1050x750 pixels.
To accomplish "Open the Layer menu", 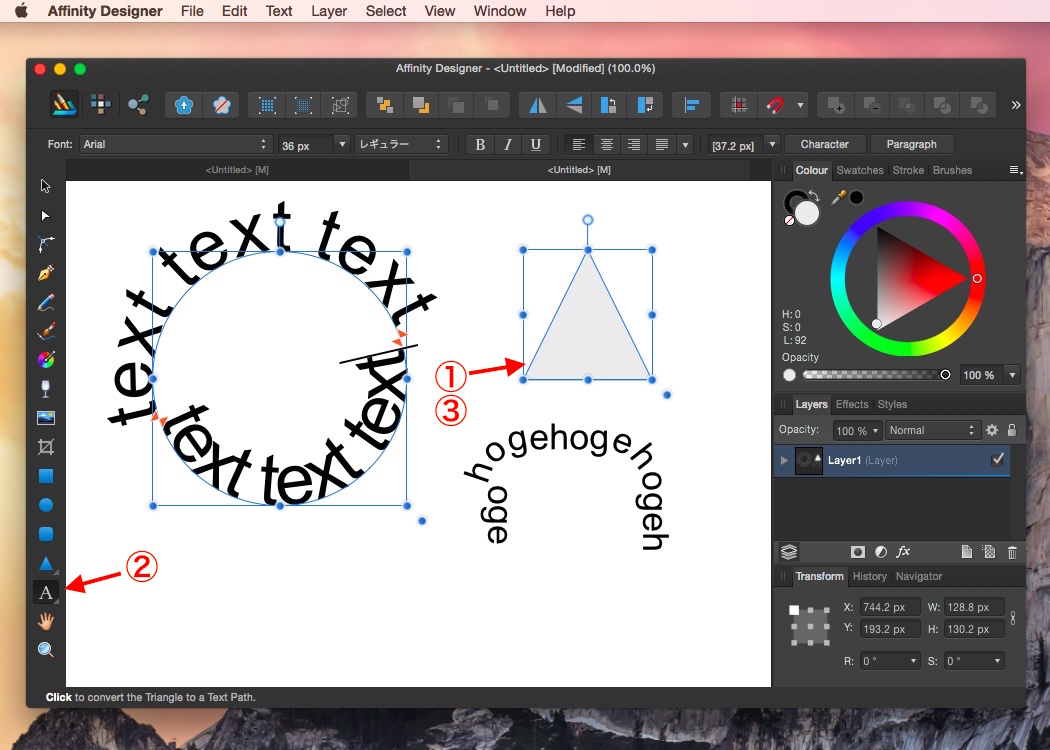I will 329,11.
